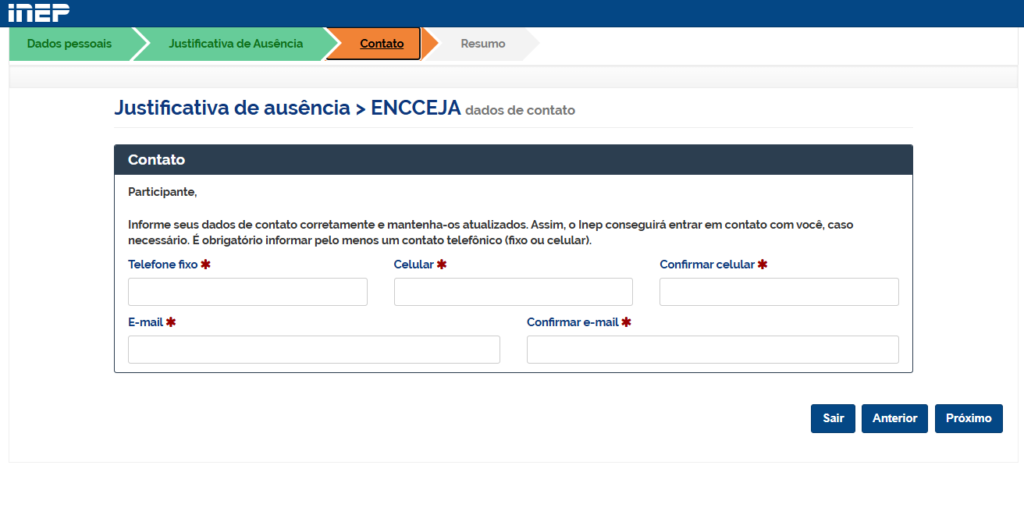This screenshot has width=1024, height=515.
Task: Continue using the Próximo button
Action: coord(968,419)
